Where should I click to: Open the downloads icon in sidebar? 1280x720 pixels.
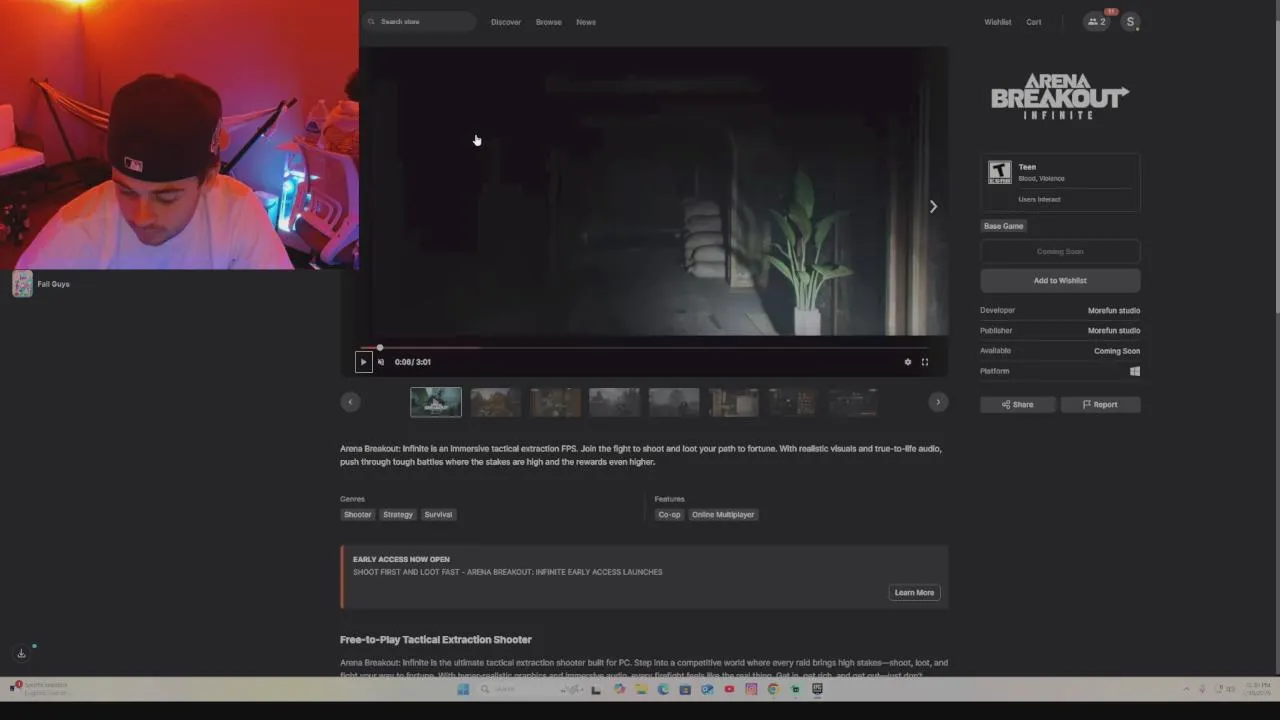coord(21,653)
